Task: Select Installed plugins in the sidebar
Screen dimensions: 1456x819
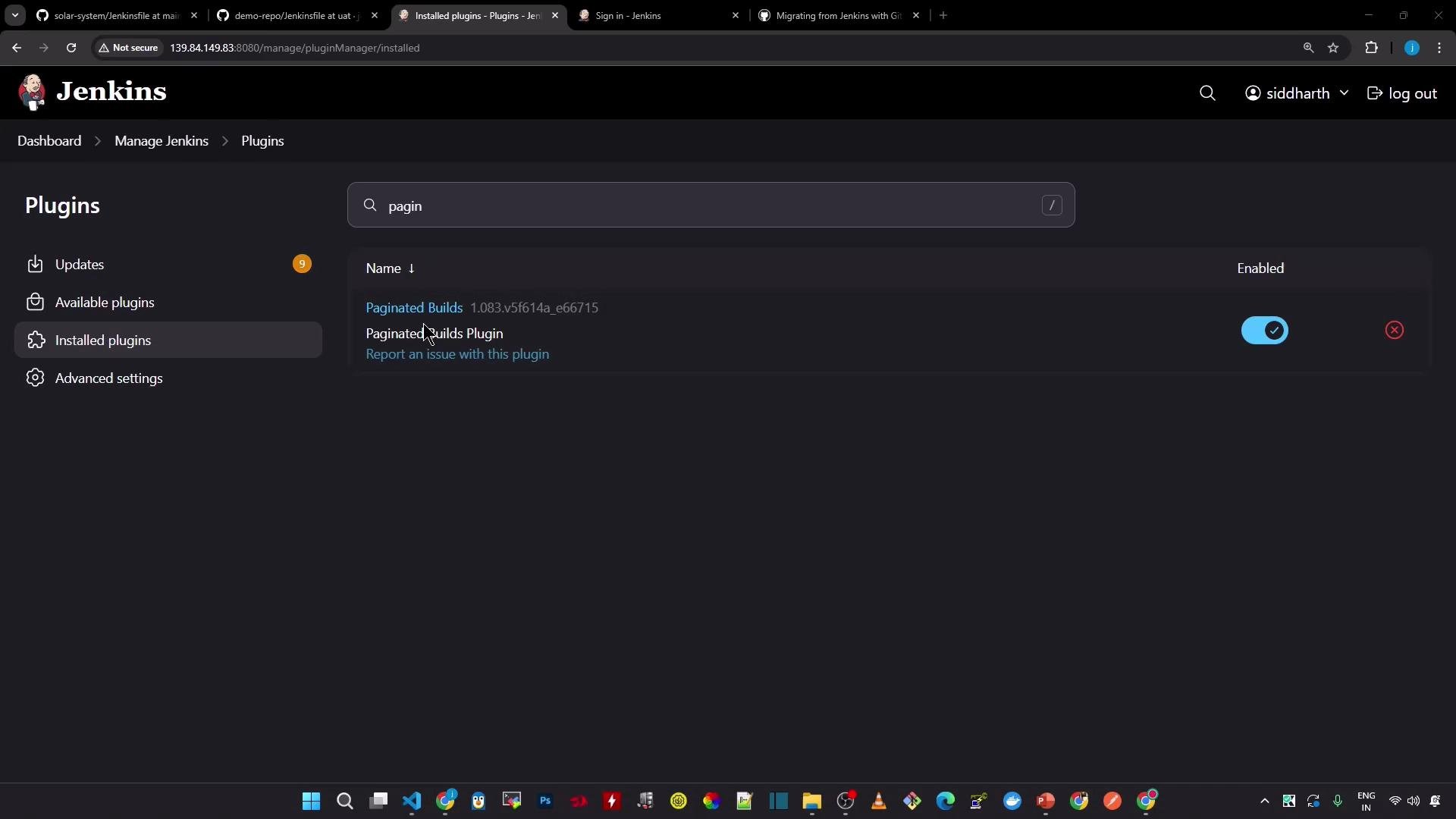Action: (168, 340)
